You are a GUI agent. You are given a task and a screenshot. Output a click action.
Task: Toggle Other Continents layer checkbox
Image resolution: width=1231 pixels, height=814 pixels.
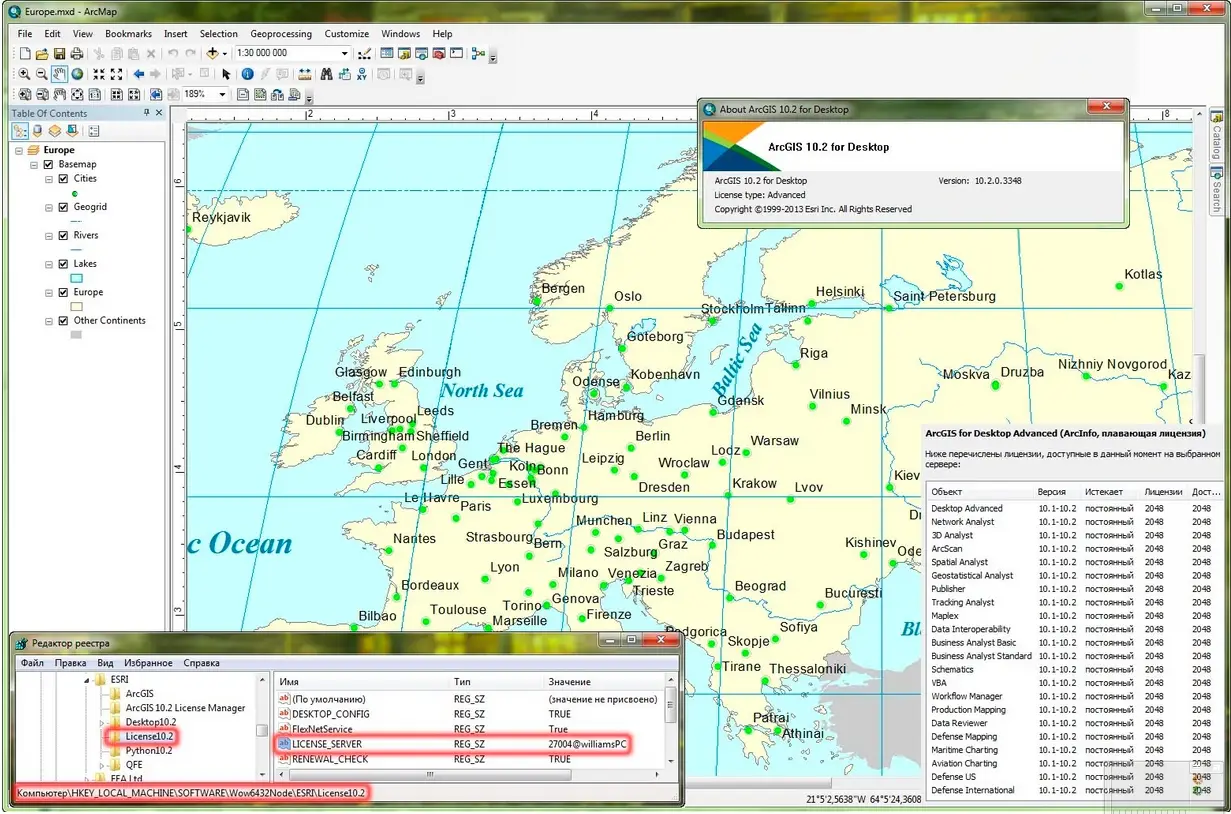coord(64,321)
